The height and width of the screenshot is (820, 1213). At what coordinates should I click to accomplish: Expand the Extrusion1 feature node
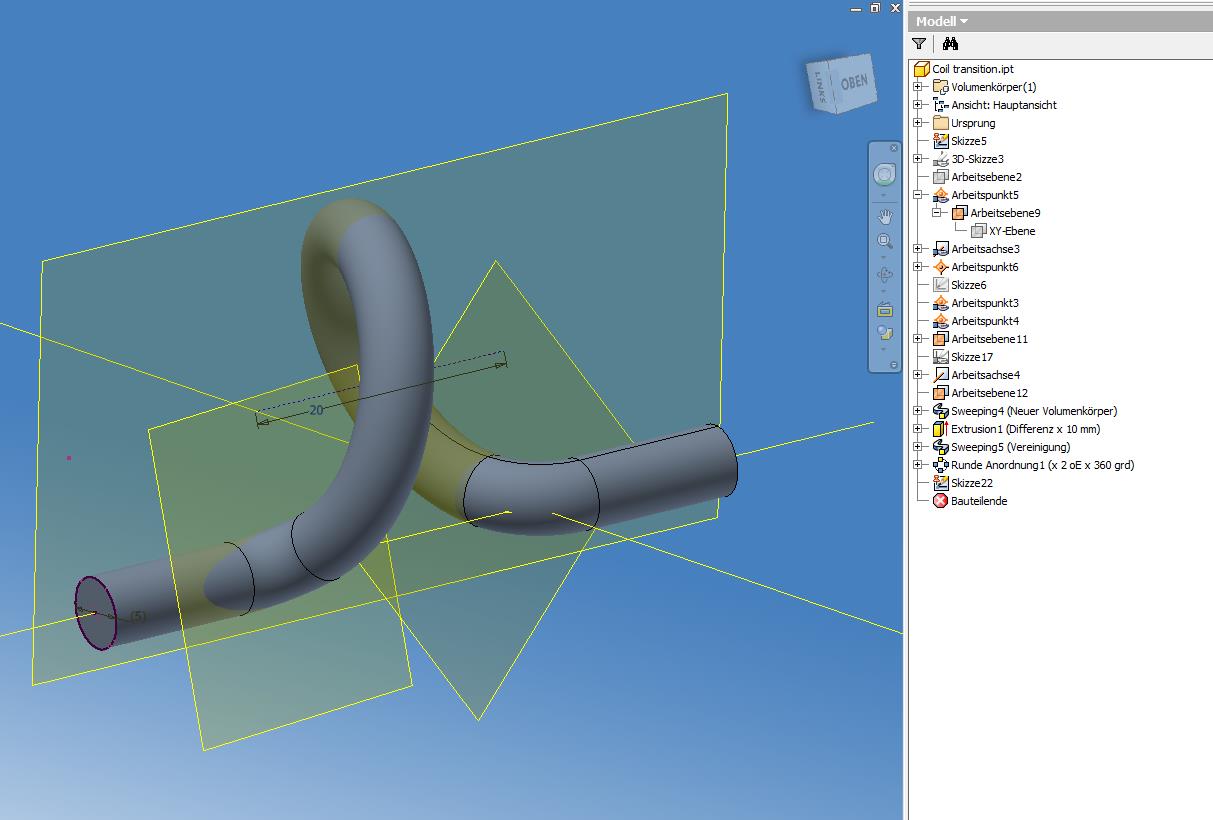[919, 429]
